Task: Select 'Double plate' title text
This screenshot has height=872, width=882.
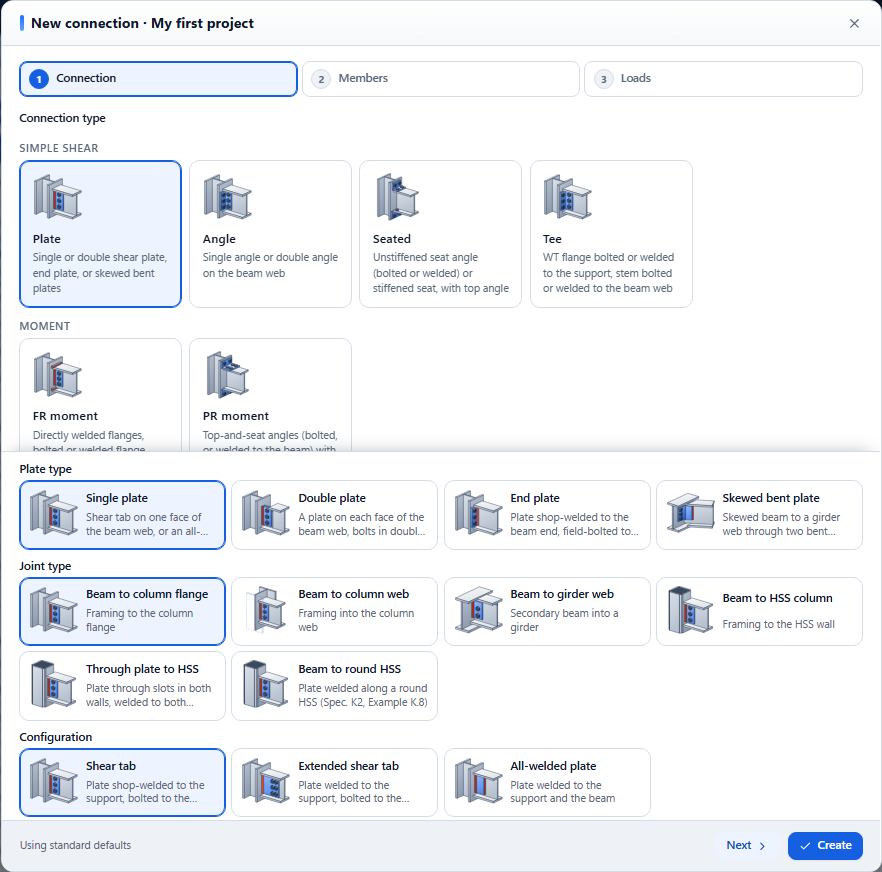Action: [x=332, y=498]
